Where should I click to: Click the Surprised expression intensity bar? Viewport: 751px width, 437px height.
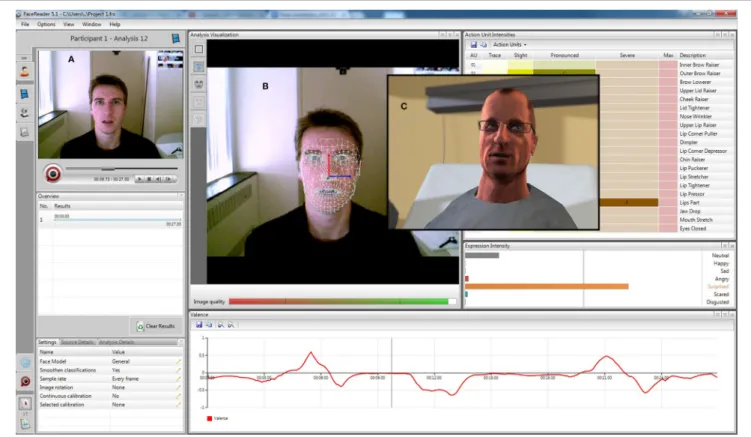pyautogui.click(x=546, y=287)
